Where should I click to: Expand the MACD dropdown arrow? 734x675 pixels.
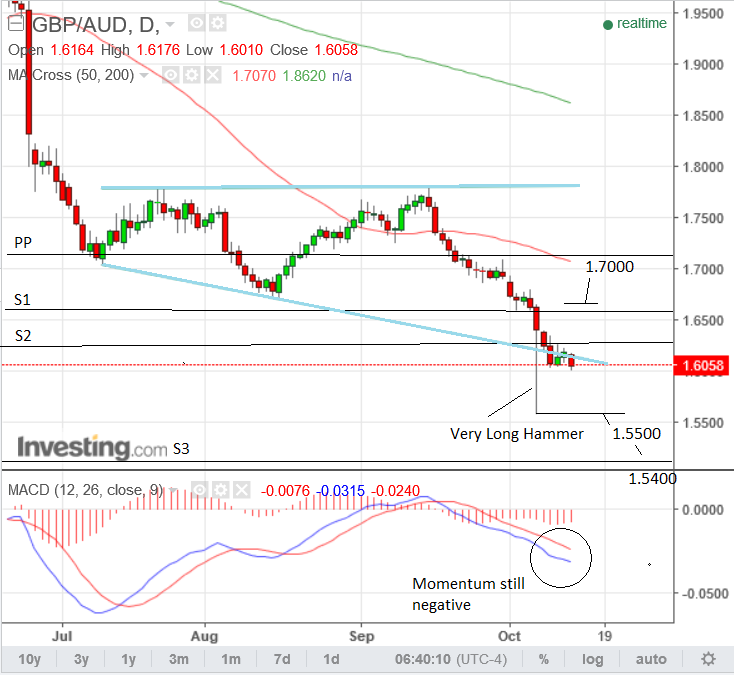coord(173,491)
